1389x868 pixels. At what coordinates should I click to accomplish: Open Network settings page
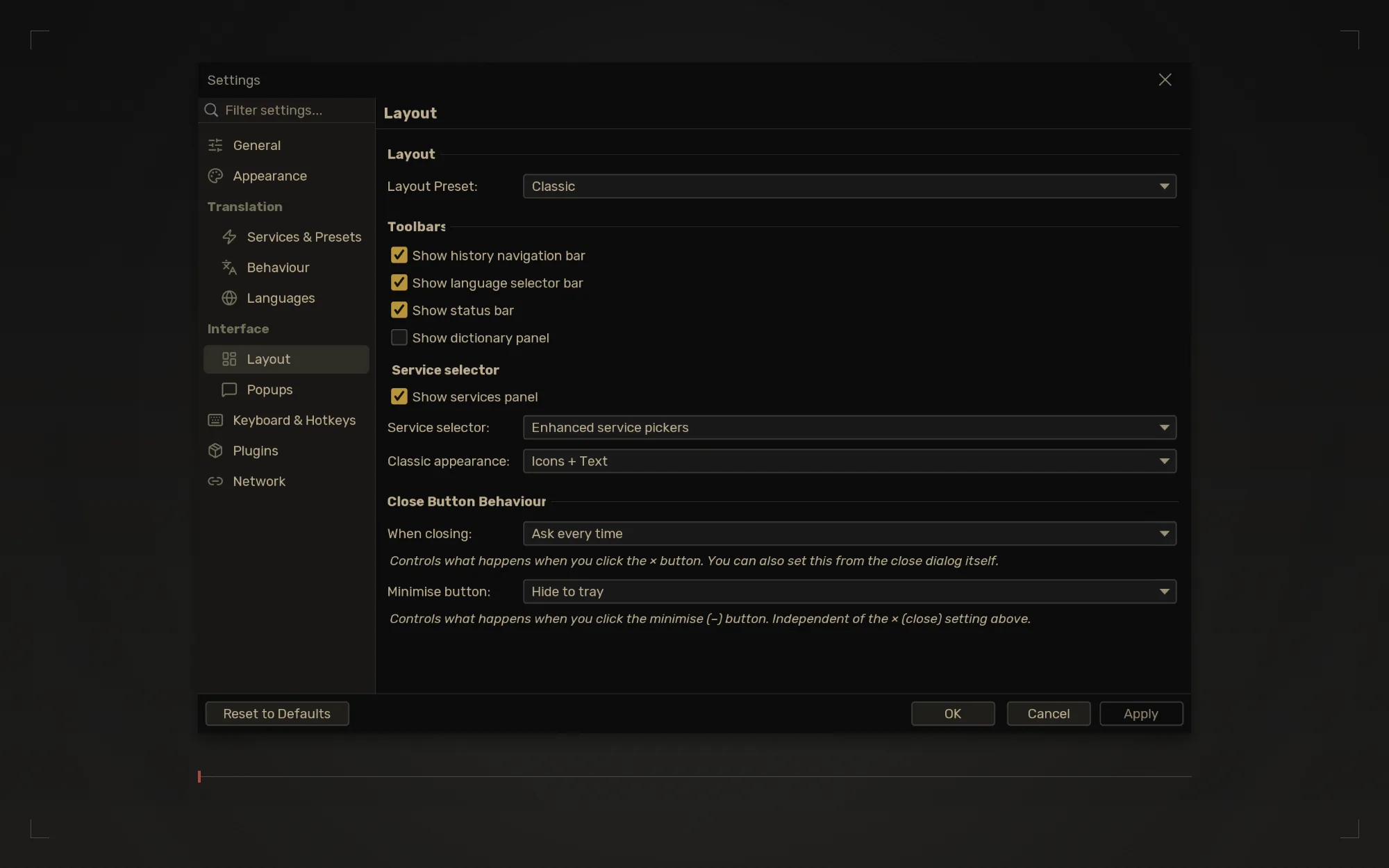pyautogui.click(x=286, y=481)
